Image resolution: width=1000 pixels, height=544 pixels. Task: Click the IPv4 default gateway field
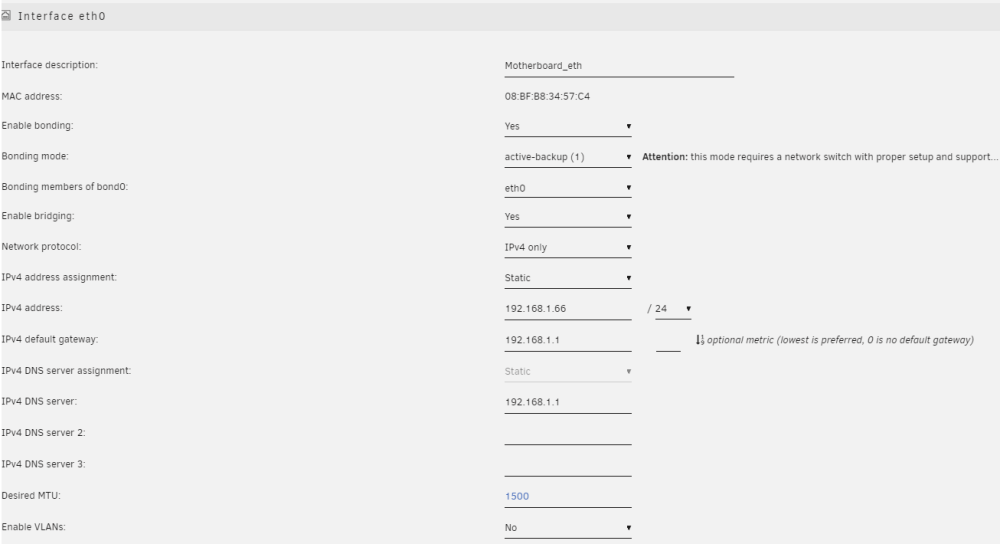pos(568,340)
